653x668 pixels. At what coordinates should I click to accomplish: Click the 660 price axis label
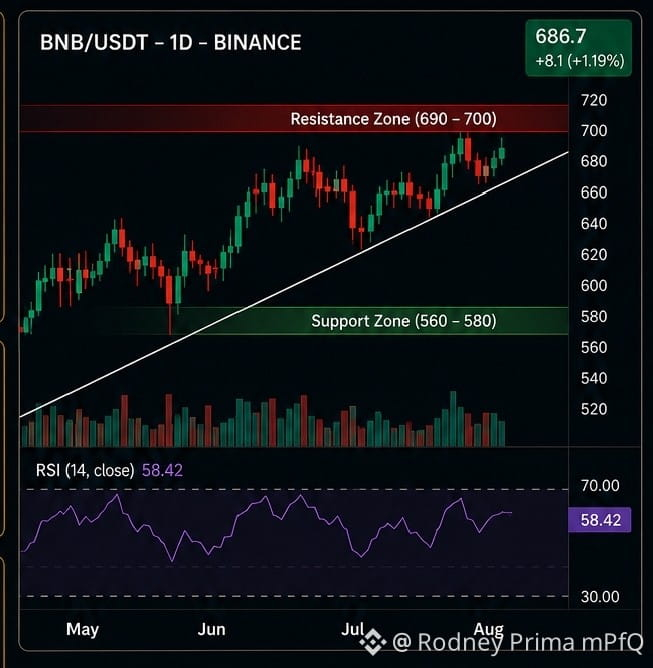click(594, 193)
